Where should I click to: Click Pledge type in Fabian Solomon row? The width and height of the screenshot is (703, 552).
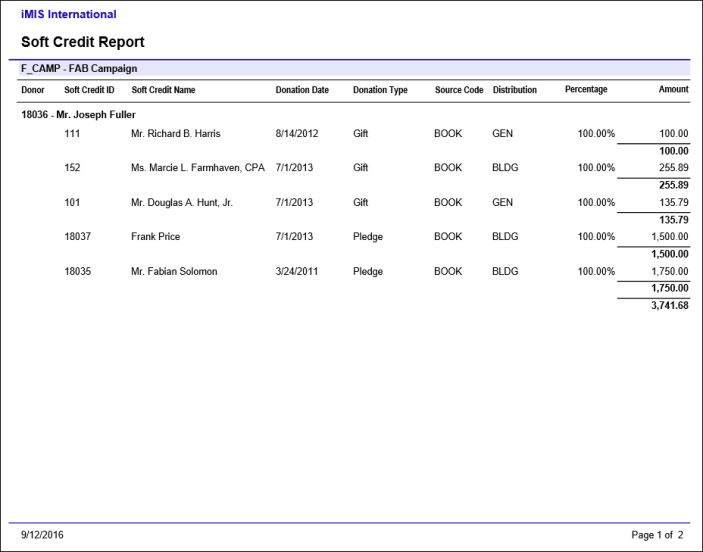(368, 272)
